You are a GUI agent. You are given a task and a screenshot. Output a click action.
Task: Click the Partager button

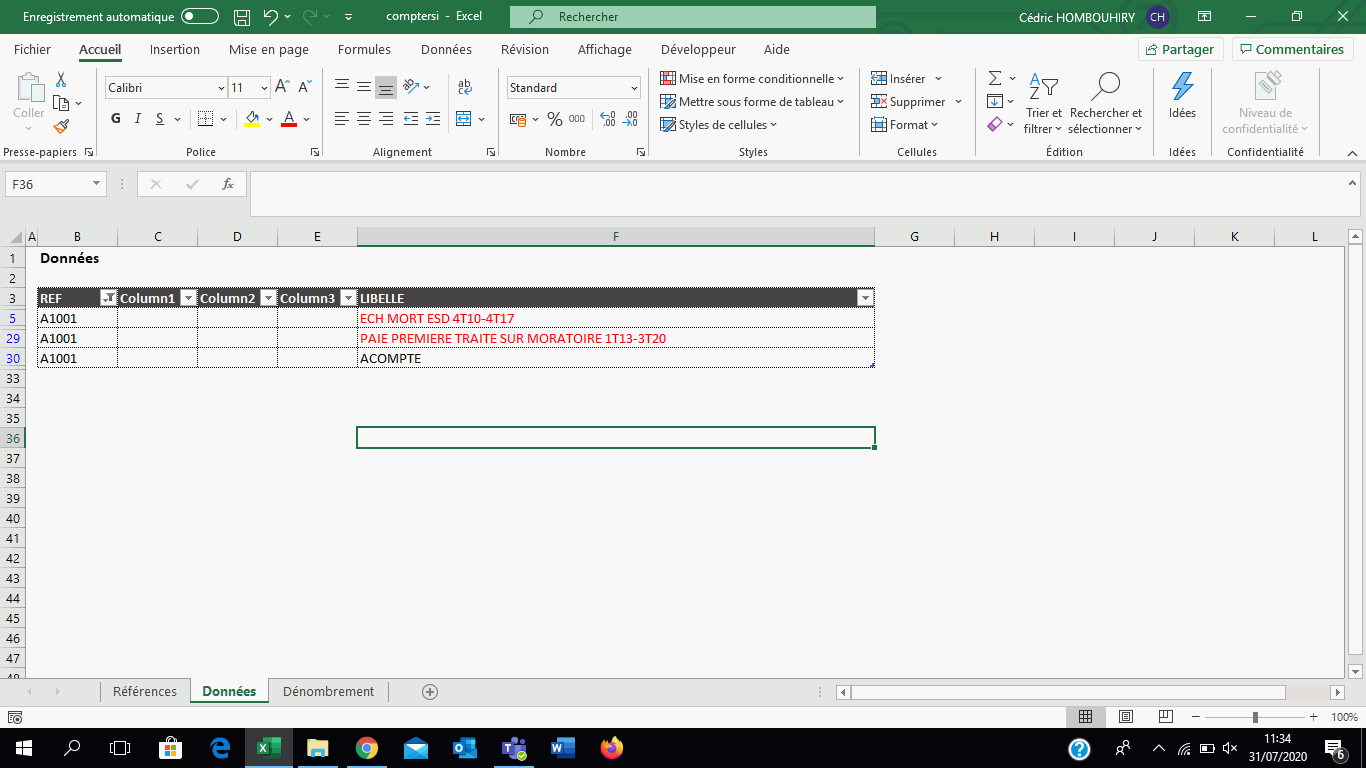(1180, 49)
